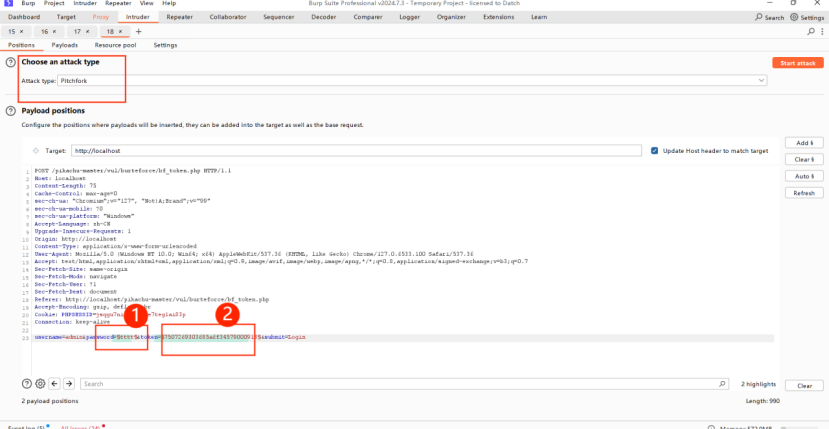The height and width of the screenshot is (429, 829).
Task: Focus the request Search field
Action: point(404,384)
